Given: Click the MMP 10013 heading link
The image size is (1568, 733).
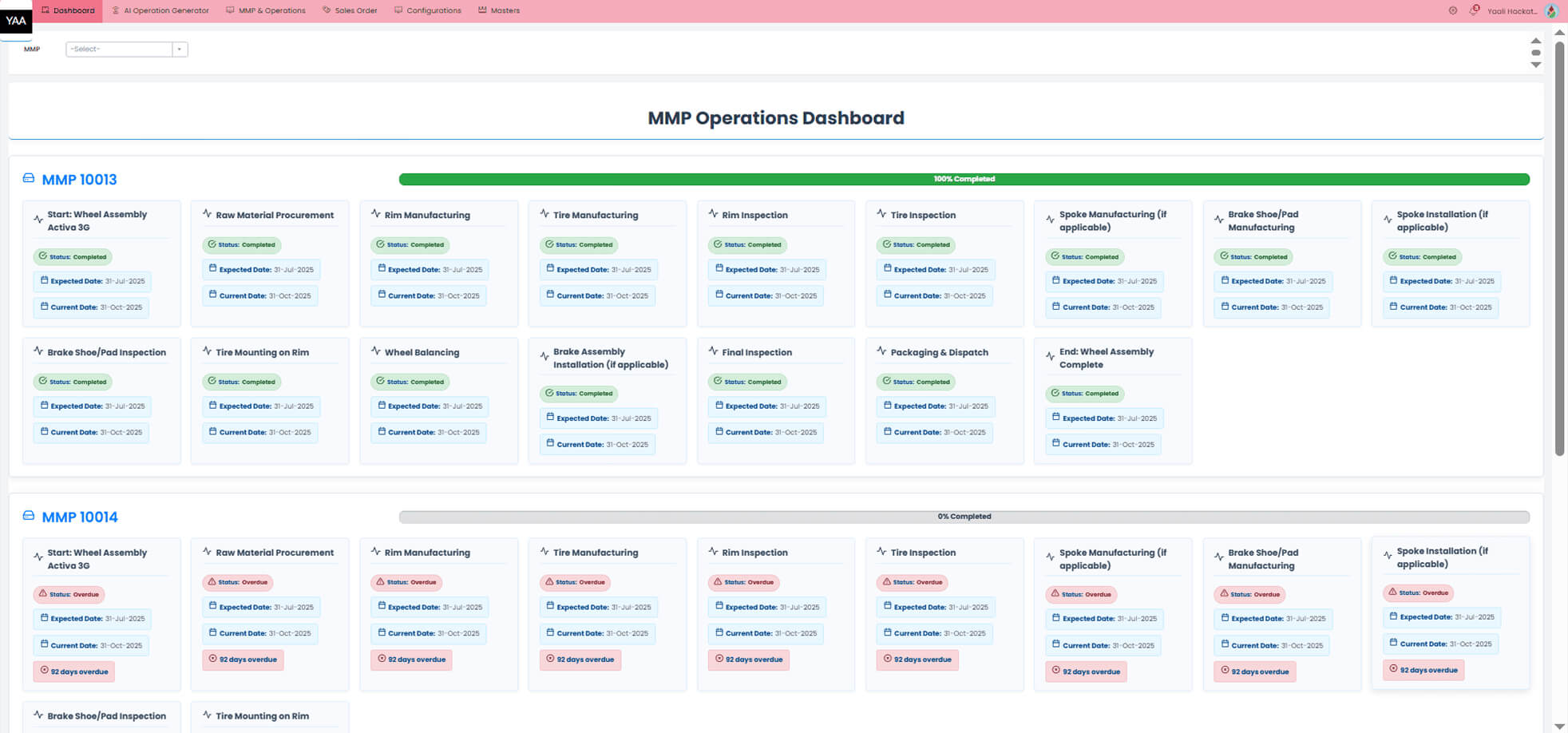Looking at the screenshot, I should click(x=79, y=179).
